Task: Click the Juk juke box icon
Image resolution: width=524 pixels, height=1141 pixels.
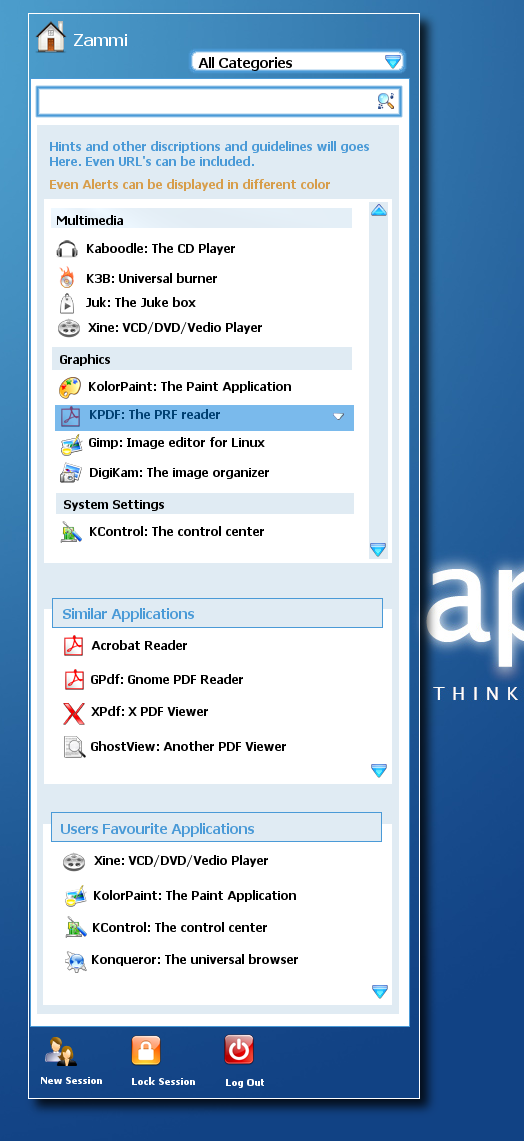Action: click(67, 303)
